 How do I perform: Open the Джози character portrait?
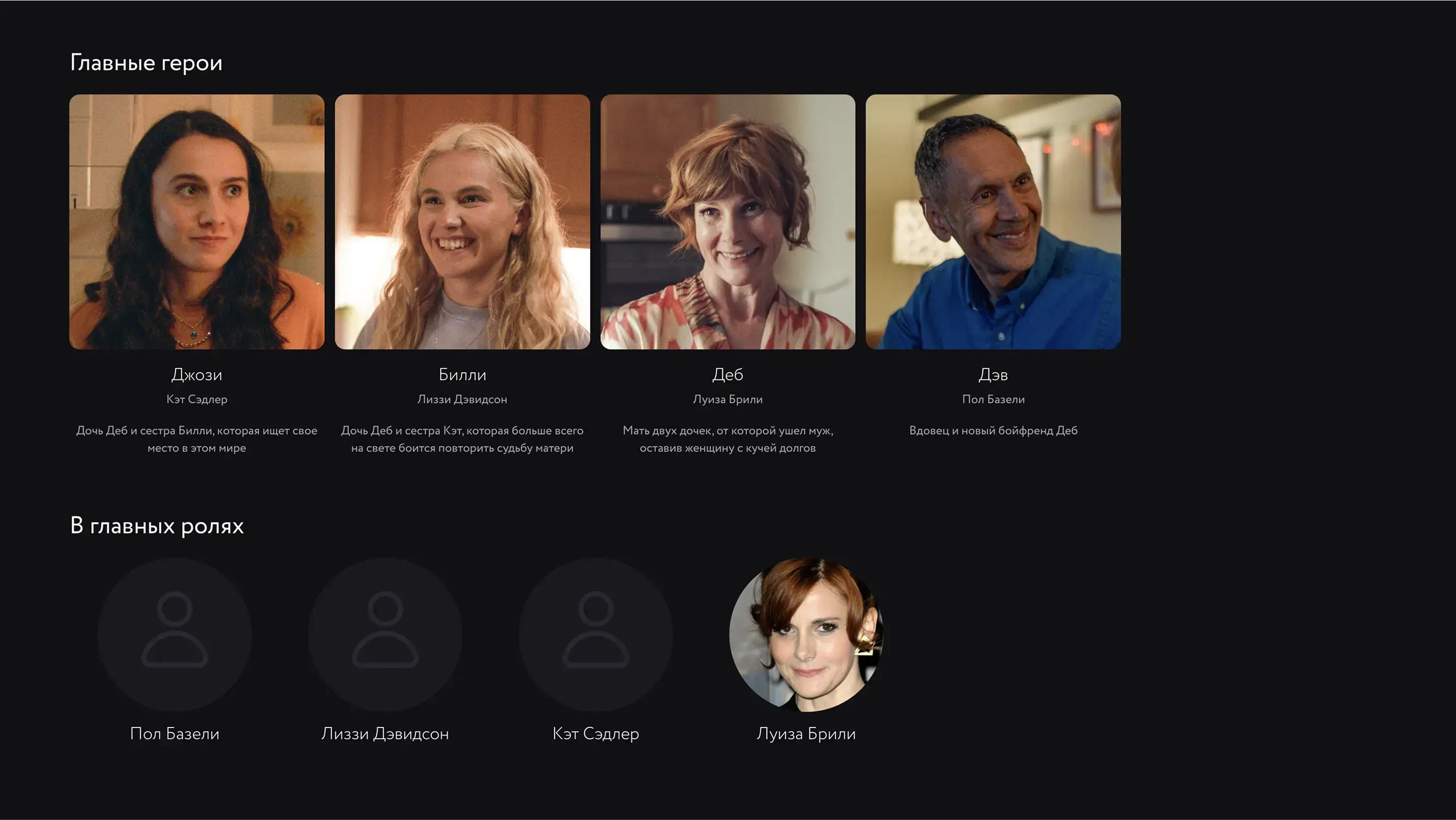click(x=197, y=222)
